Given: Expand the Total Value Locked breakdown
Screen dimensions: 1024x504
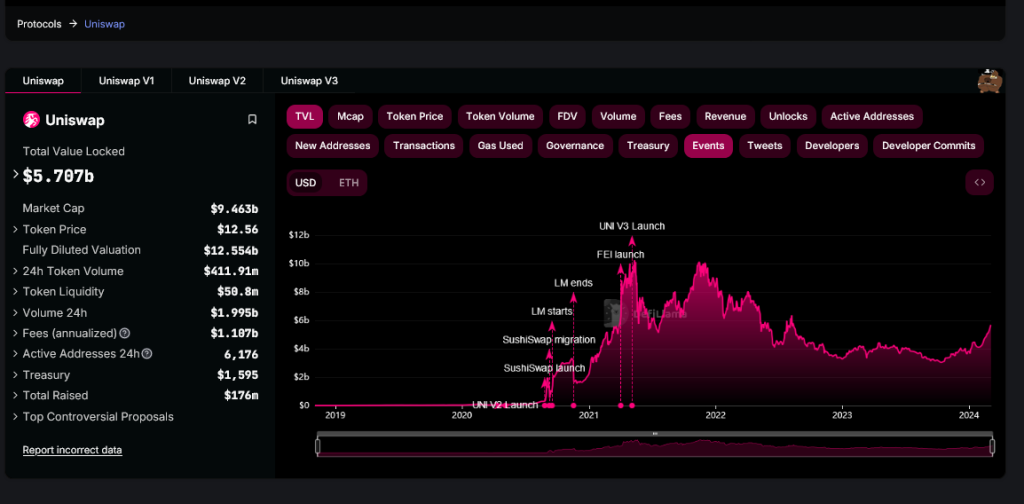Looking at the screenshot, I should (x=15, y=174).
